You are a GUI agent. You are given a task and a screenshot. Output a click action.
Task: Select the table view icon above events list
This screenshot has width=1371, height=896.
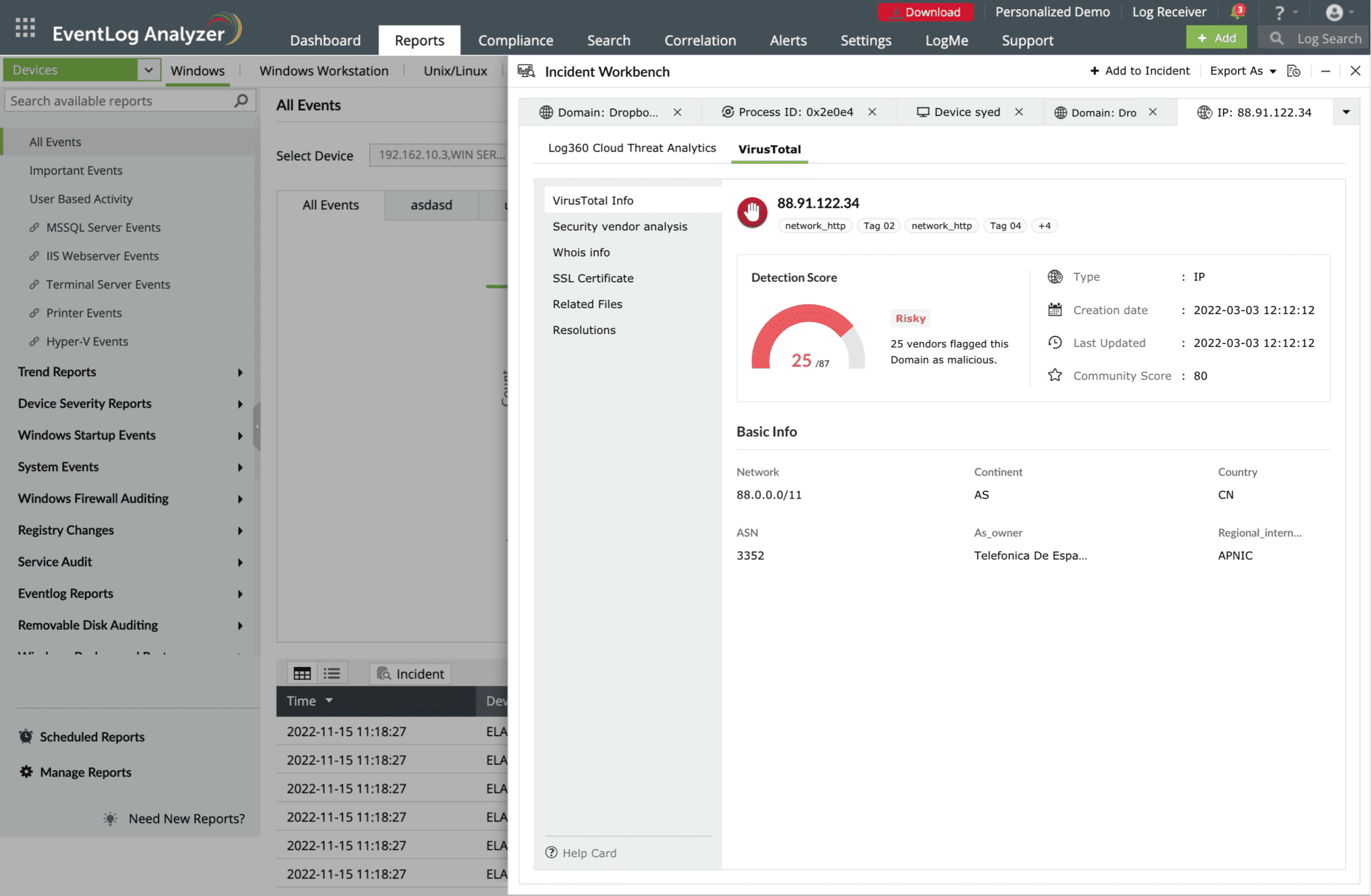(302, 673)
